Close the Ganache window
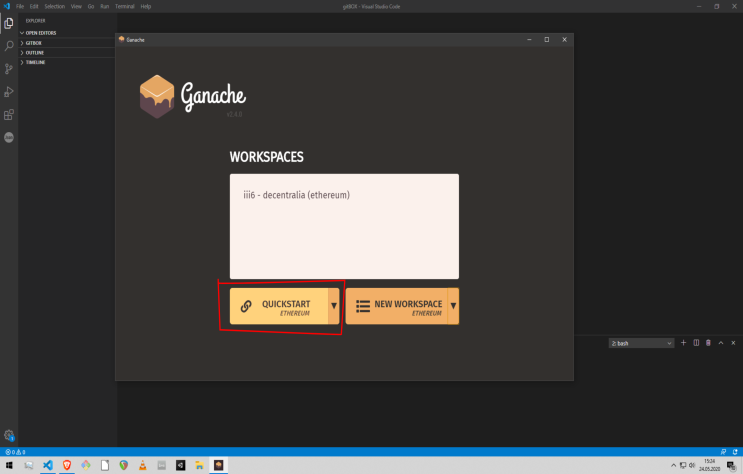Screen dimensions: 743x474 [x=564, y=40]
